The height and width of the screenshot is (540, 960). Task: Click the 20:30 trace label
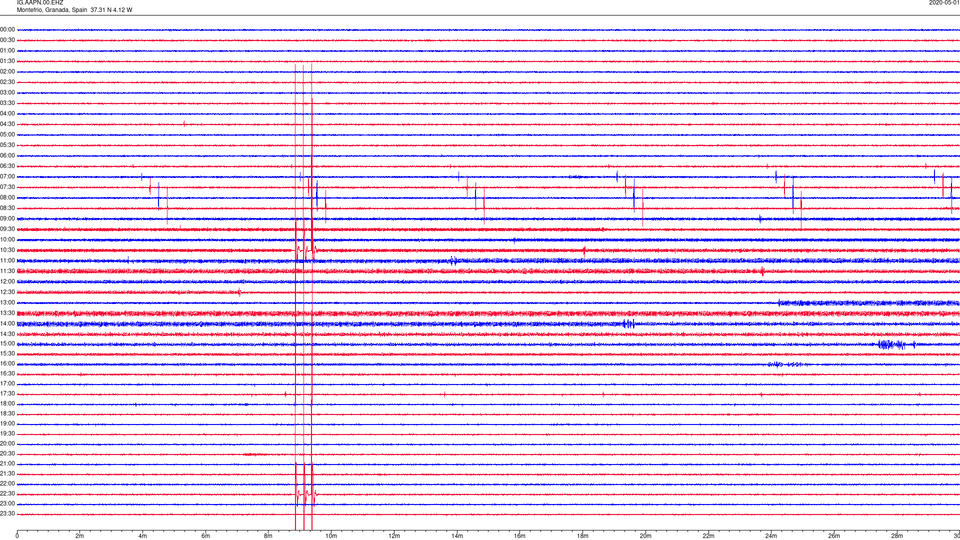pos(7,454)
